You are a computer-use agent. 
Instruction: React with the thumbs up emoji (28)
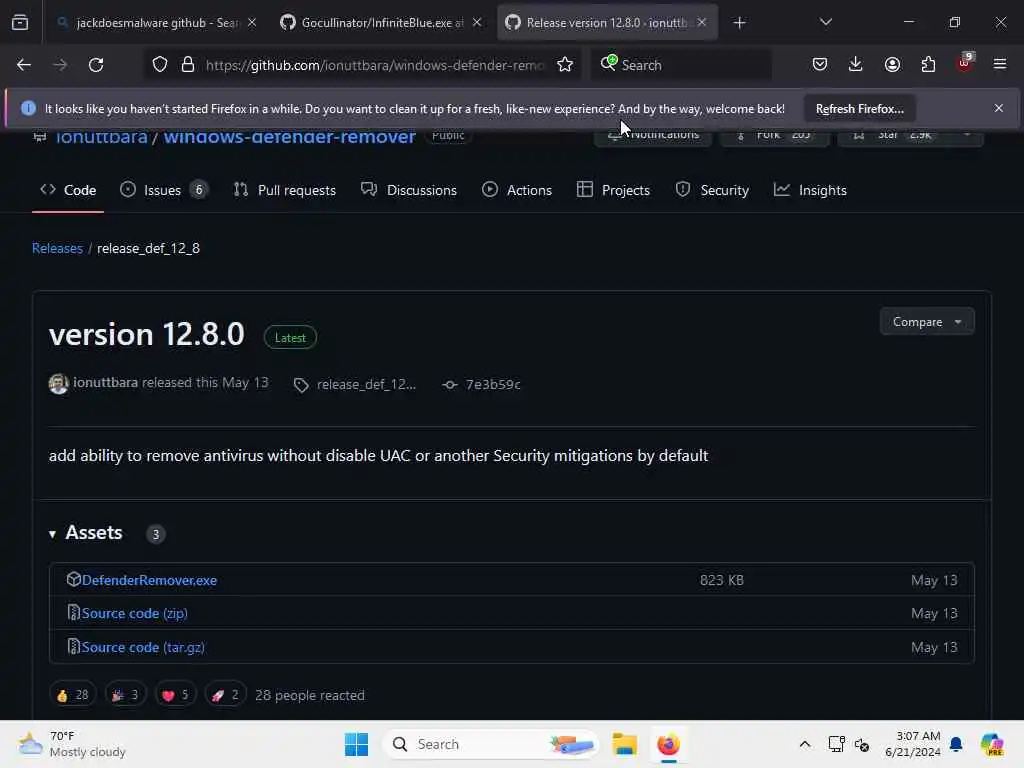coord(72,695)
